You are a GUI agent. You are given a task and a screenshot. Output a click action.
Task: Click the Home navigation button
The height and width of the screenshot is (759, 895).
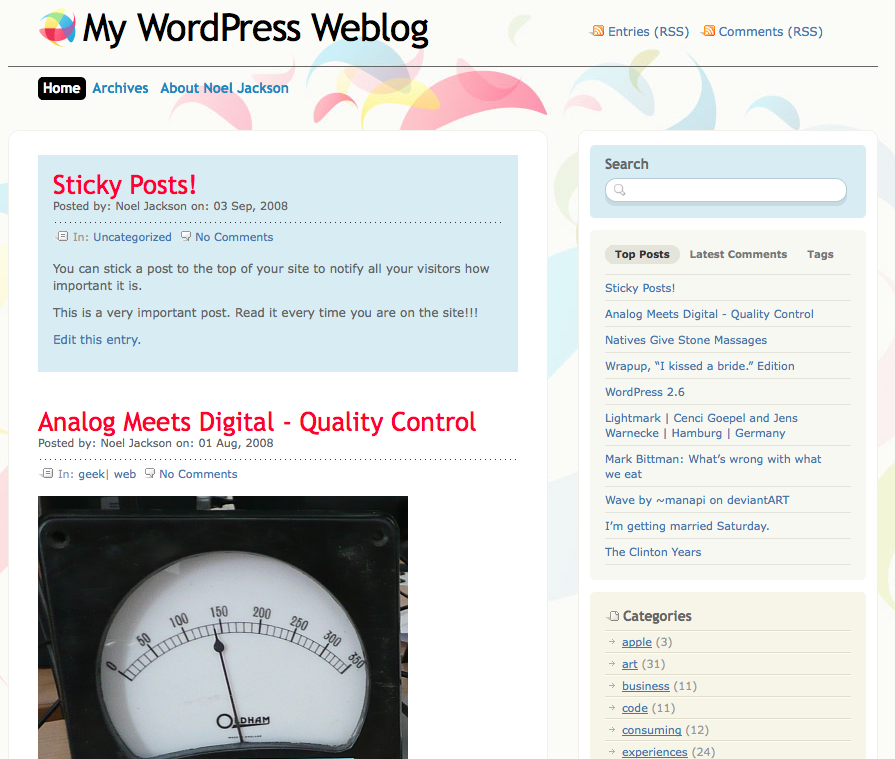click(x=62, y=88)
